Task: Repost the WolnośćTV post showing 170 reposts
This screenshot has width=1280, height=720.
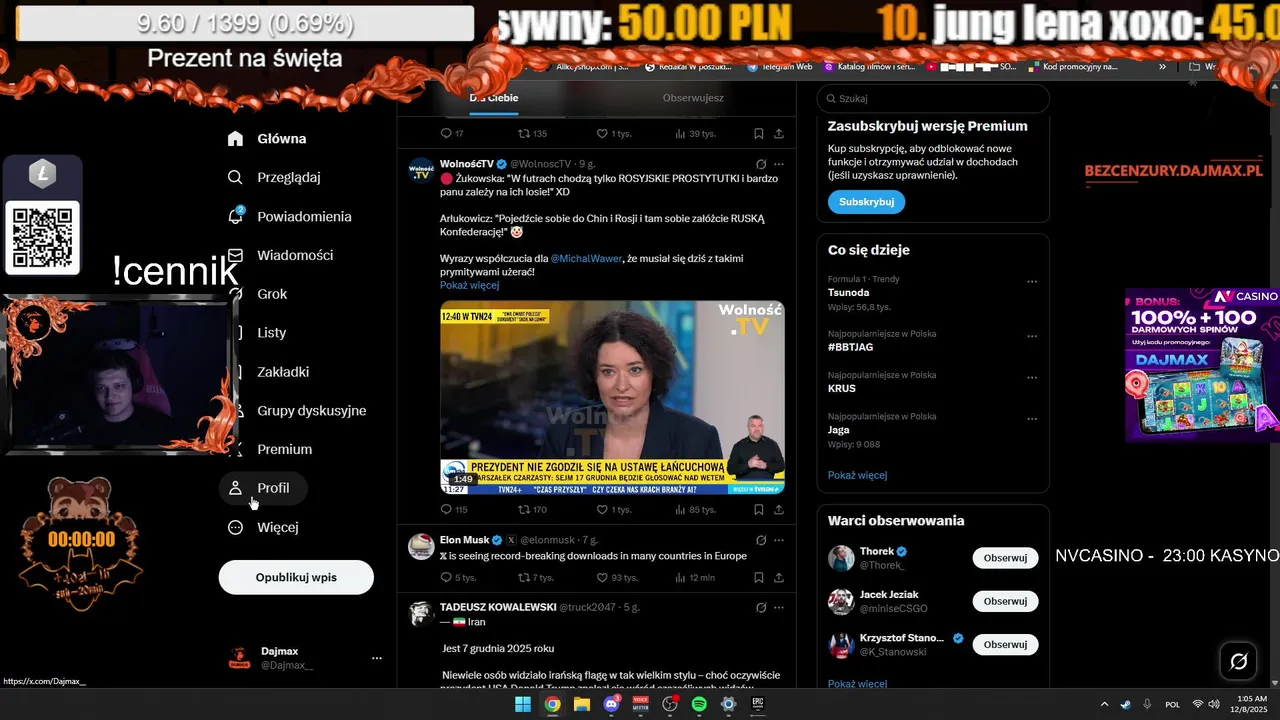Action: pyautogui.click(x=524, y=509)
